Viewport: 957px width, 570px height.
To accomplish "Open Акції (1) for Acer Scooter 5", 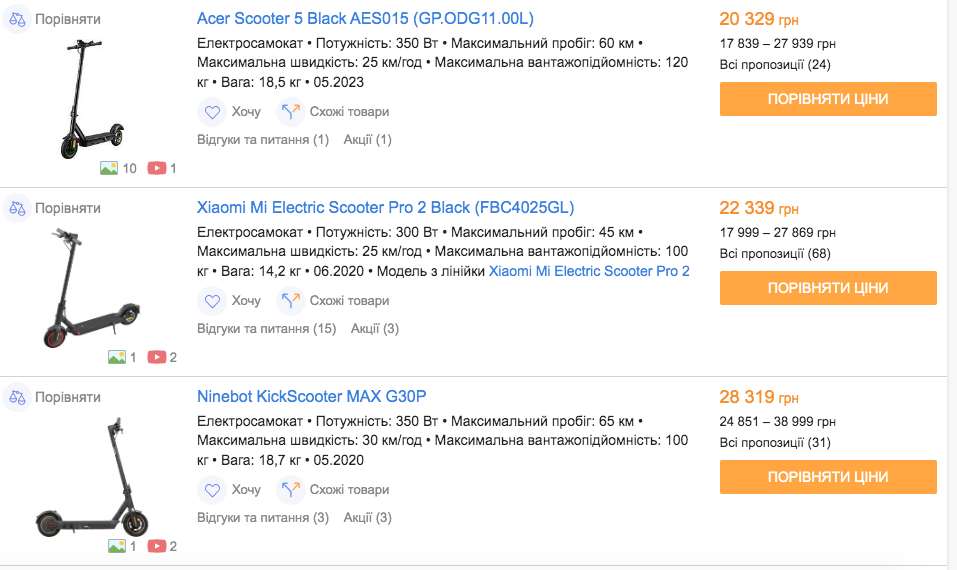I will (367, 139).
